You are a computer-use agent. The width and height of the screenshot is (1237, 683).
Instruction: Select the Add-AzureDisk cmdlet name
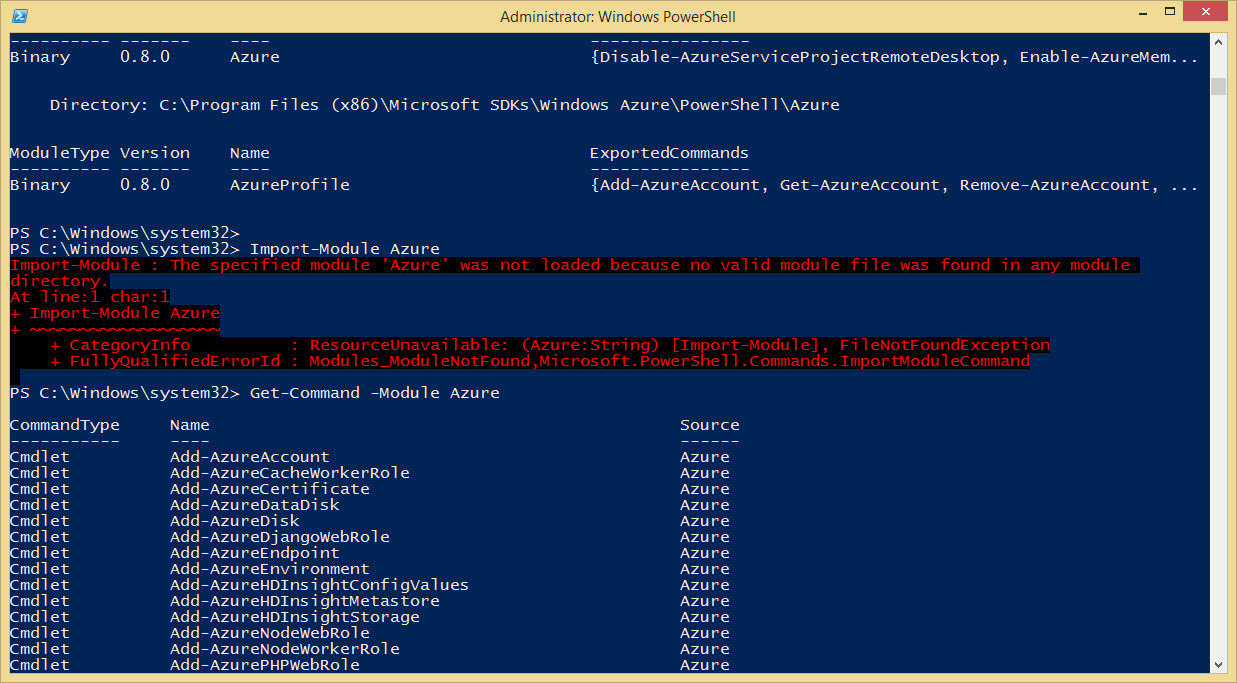[x=235, y=521]
